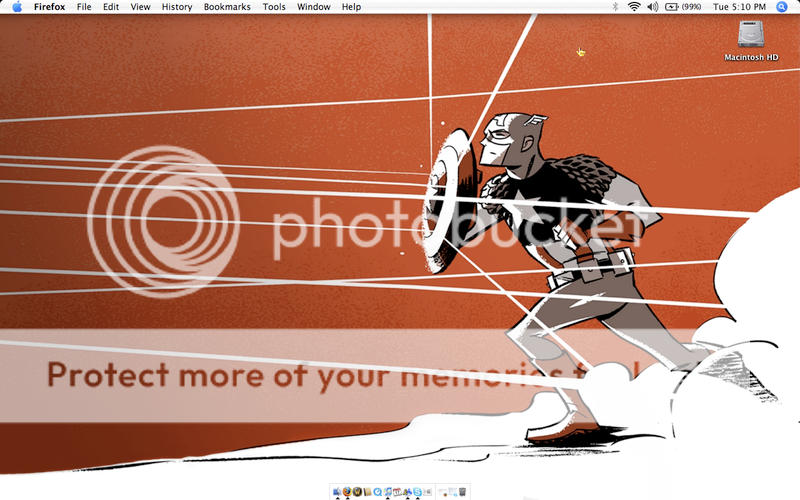Open the Window menu

click(314, 7)
